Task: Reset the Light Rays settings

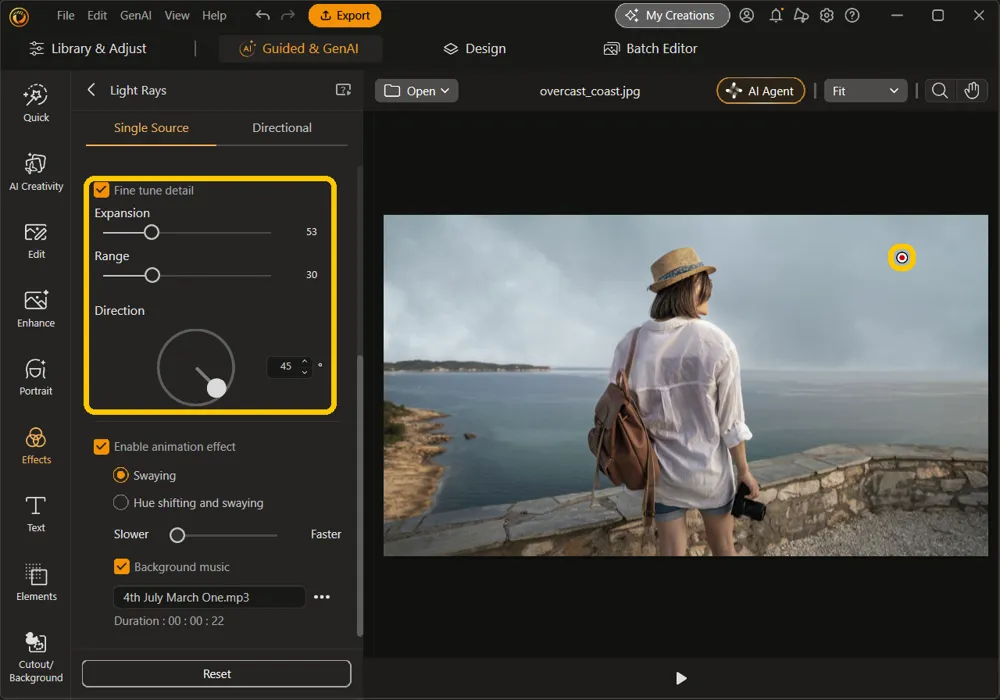Action: point(217,673)
